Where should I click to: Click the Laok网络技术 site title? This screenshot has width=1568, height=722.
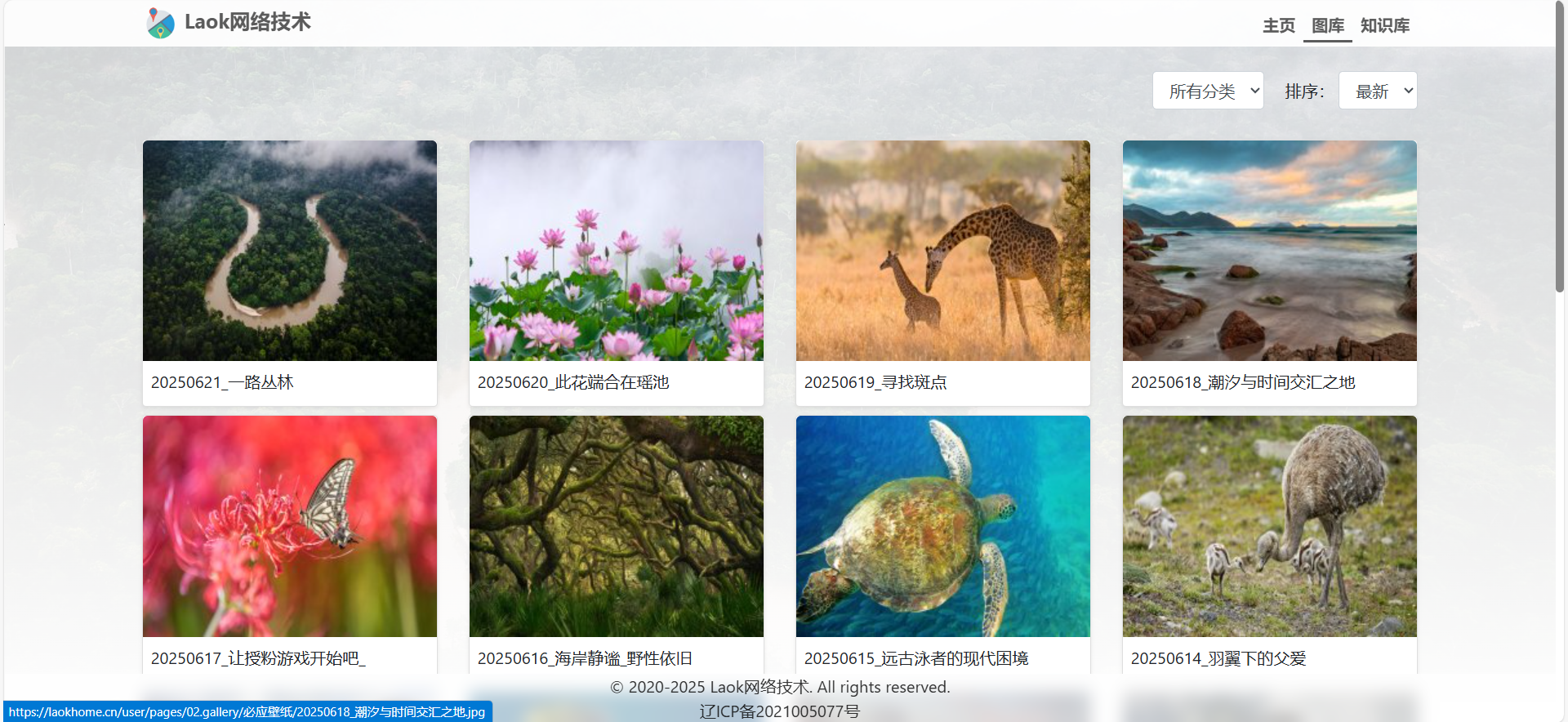247,22
